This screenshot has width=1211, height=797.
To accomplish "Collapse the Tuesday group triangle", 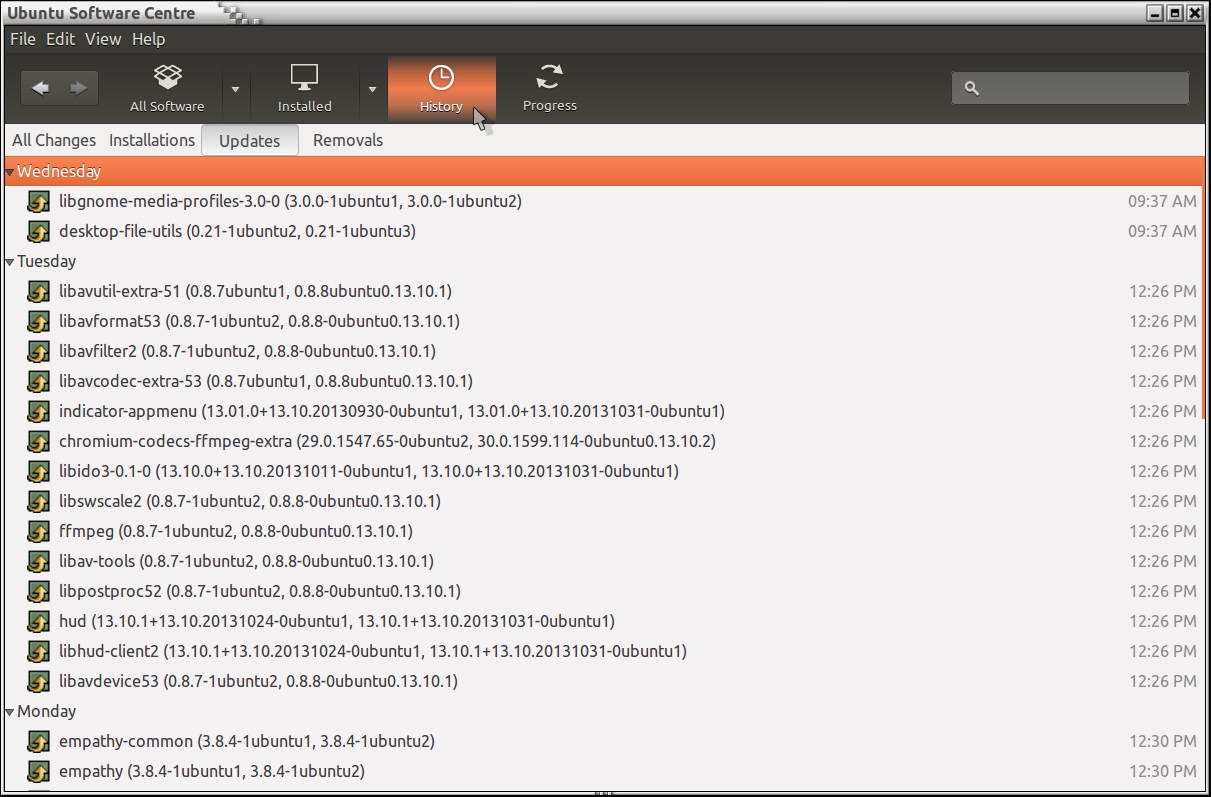I will click(x=10, y=262).
